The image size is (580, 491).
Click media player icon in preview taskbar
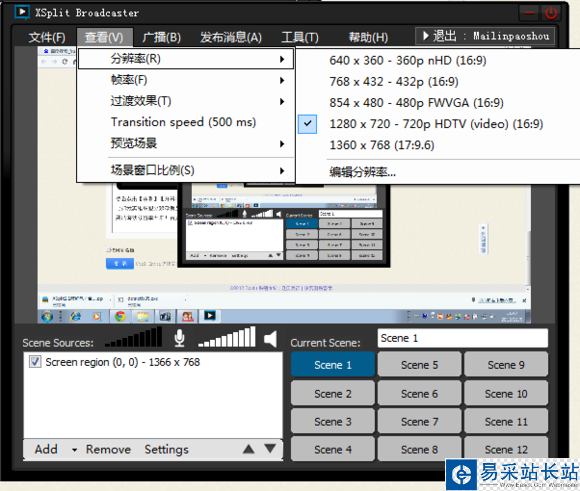click(97, 316)
